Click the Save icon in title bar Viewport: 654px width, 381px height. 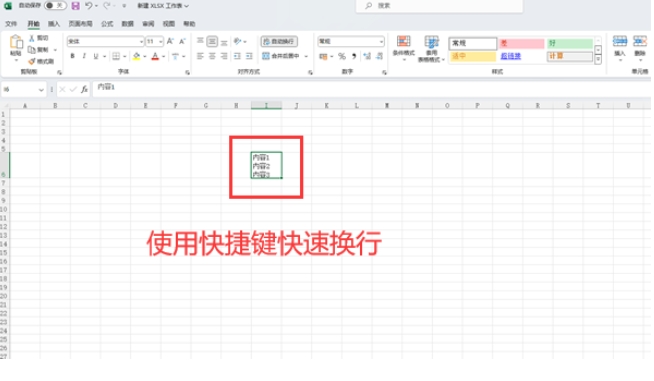click(x=75, y=6)
